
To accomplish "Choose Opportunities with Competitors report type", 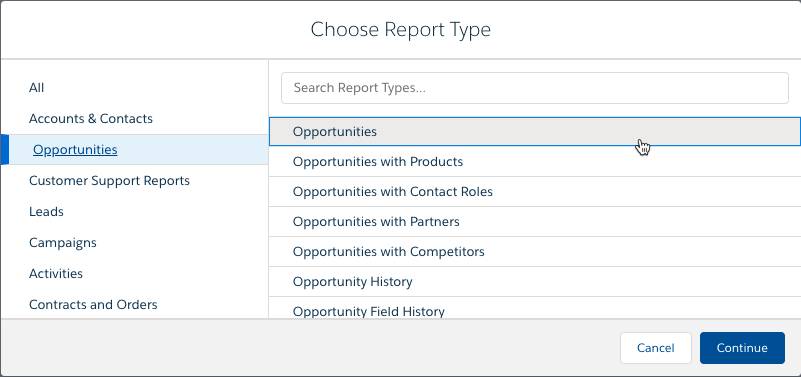I will pos(534,252).
